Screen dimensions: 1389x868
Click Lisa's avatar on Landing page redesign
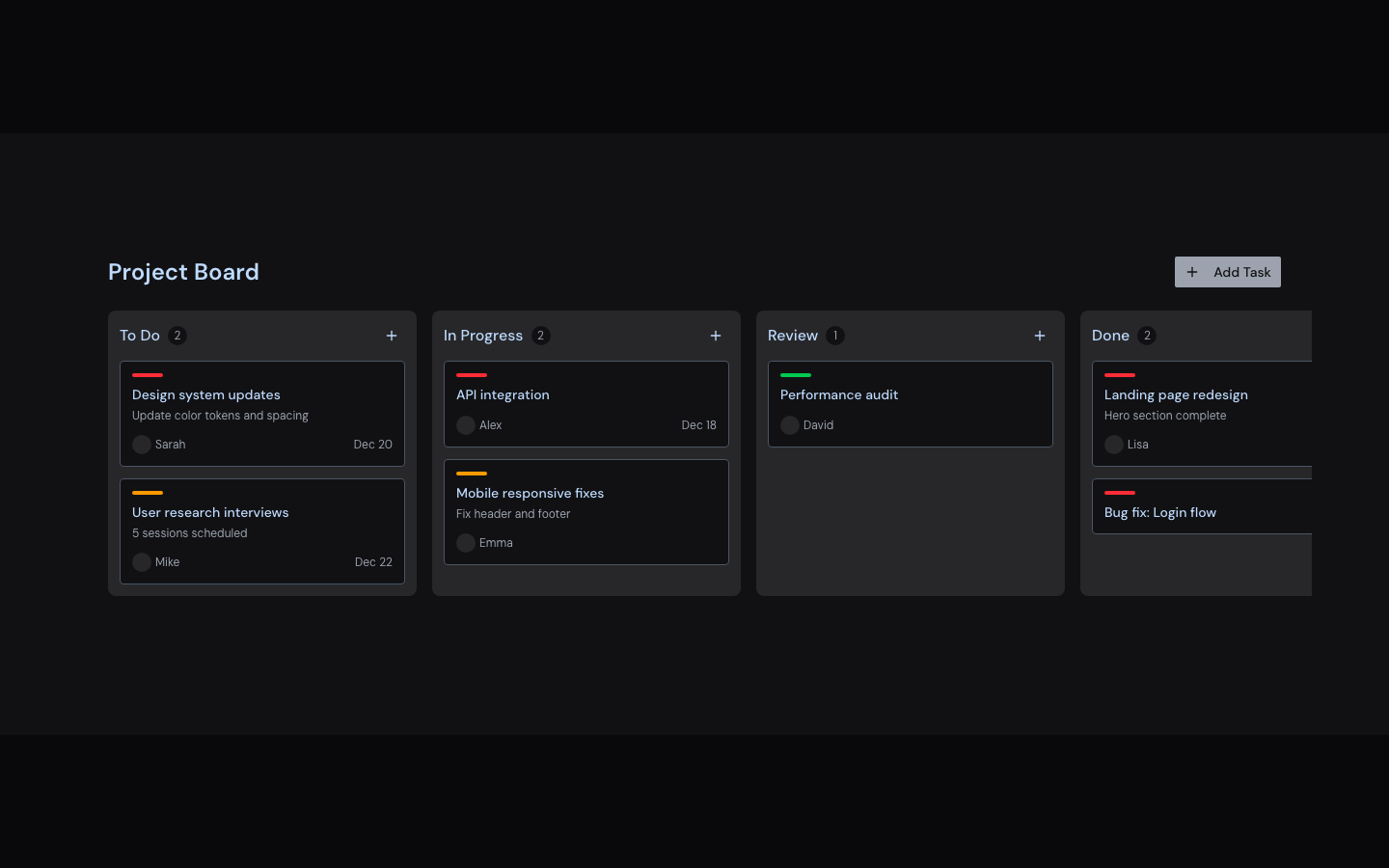point(1114,445)
